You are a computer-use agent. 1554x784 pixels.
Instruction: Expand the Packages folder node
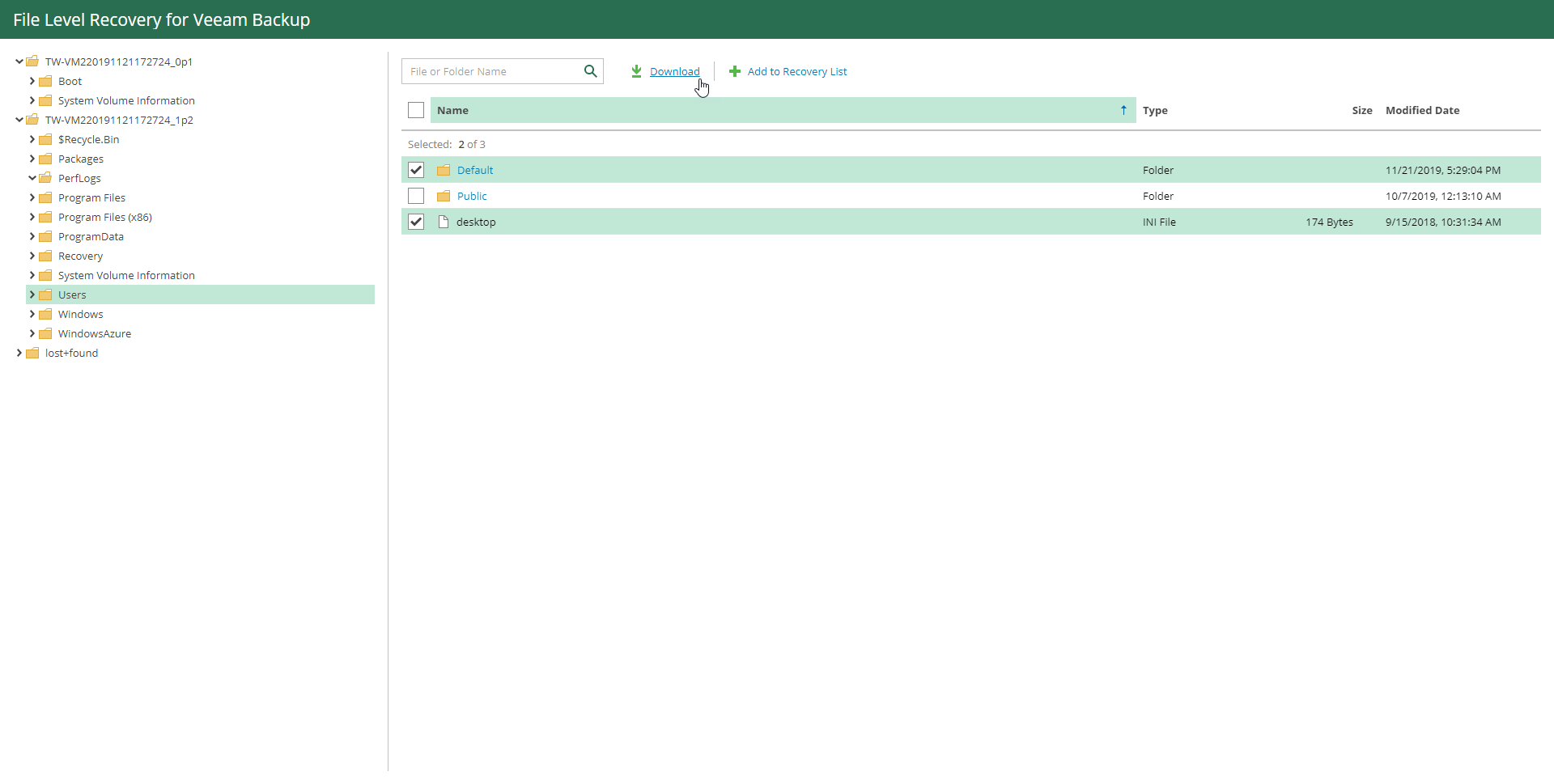pos(32,159)
